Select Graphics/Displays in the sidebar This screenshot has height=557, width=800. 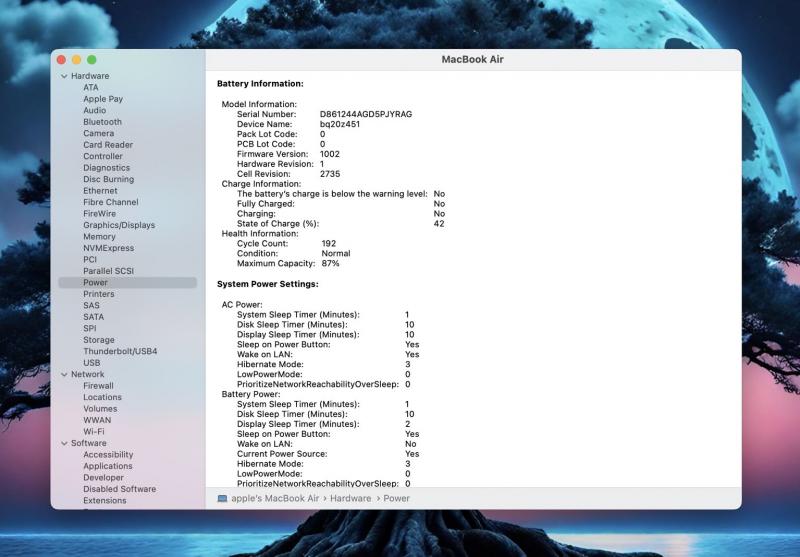pyautogui.click(x=119, y=225)
